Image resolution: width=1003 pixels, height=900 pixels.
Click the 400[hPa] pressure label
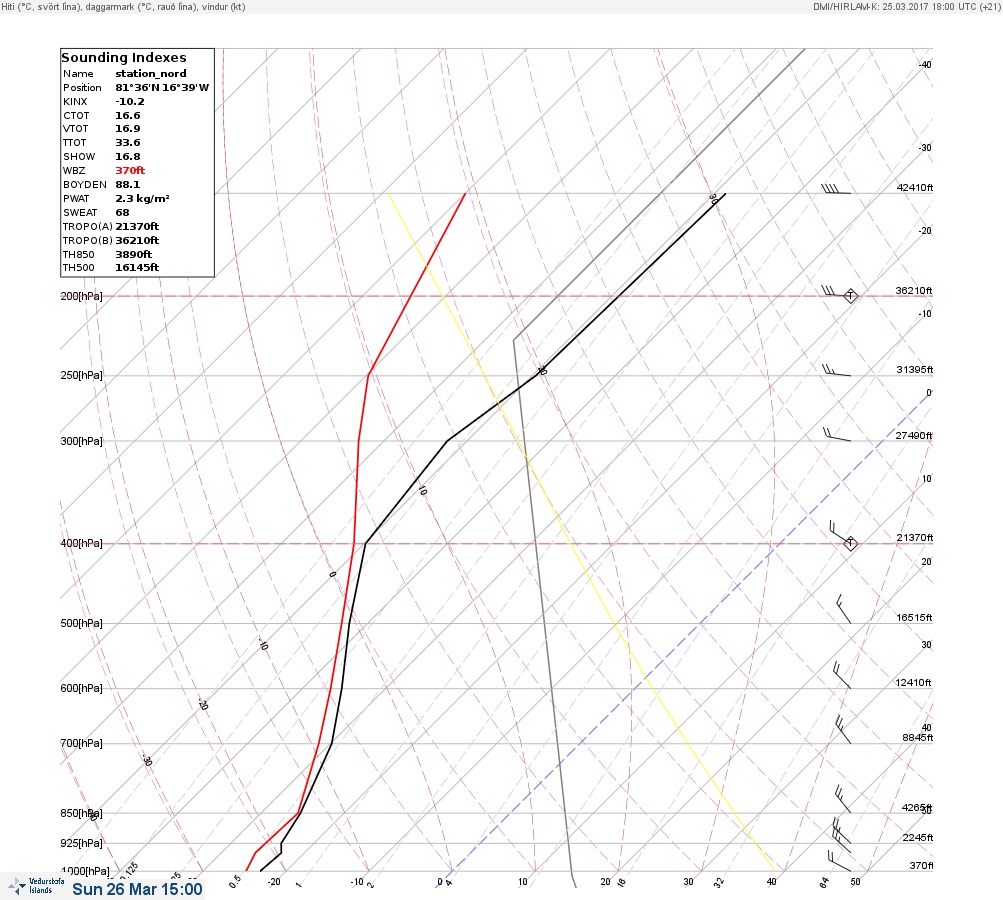pos(81,544)
